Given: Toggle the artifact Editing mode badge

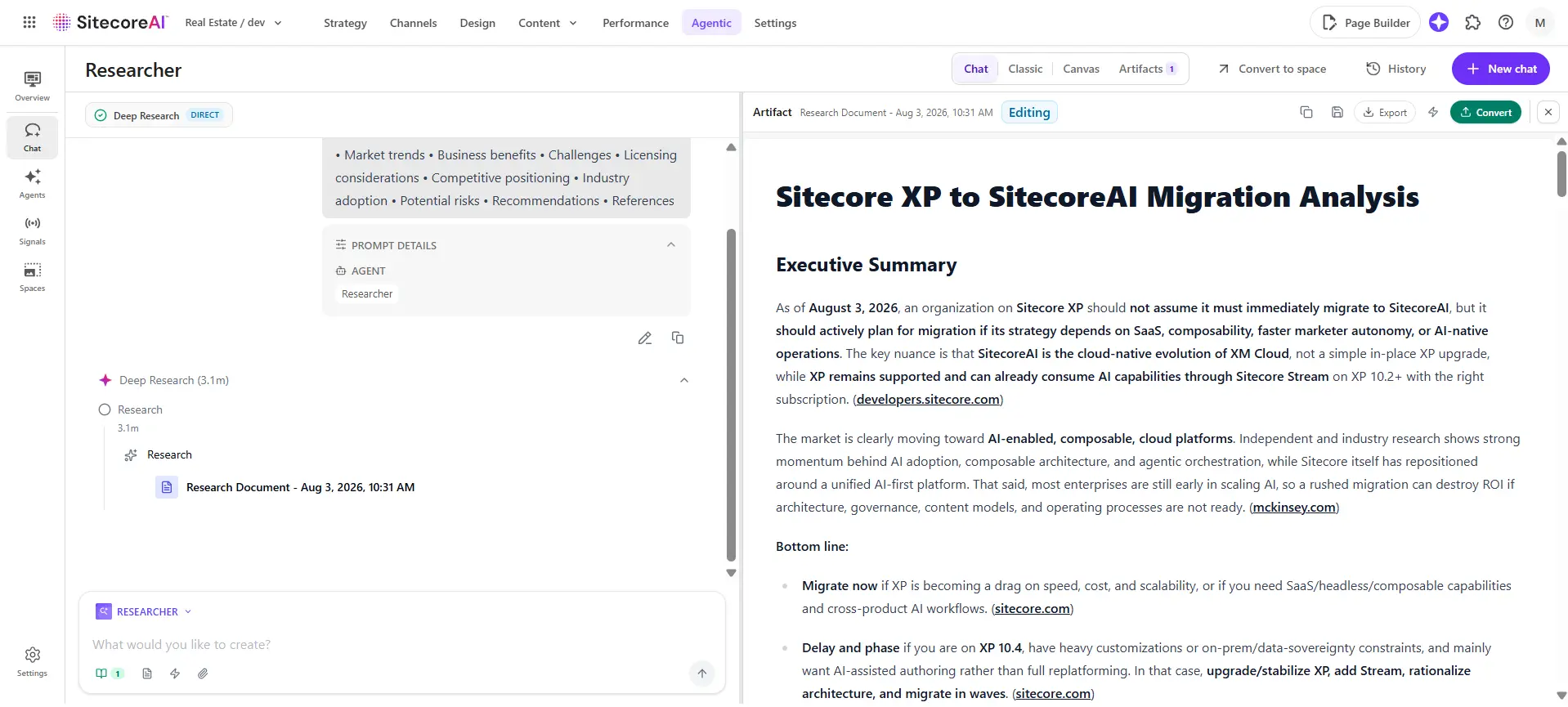Looking at the screenshot, I should pos(1029,113).
